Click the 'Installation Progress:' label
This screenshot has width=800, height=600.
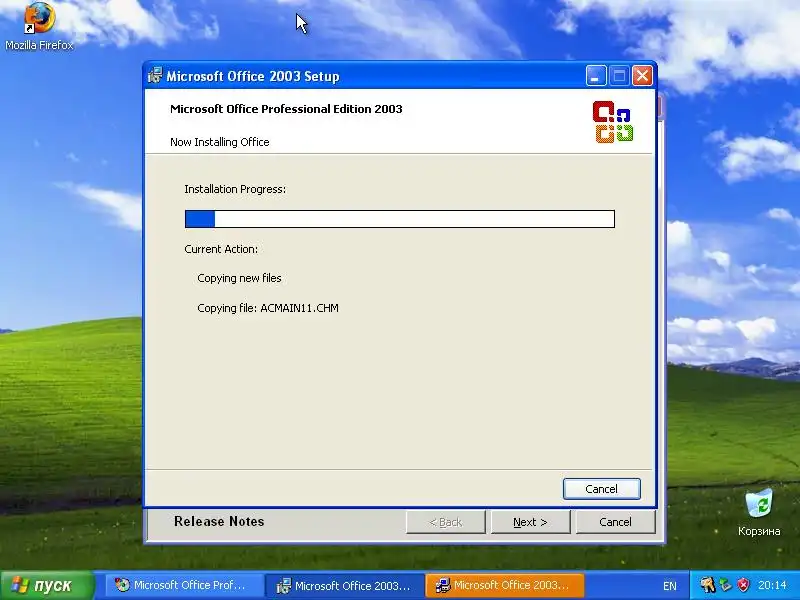tap(235, 189)
